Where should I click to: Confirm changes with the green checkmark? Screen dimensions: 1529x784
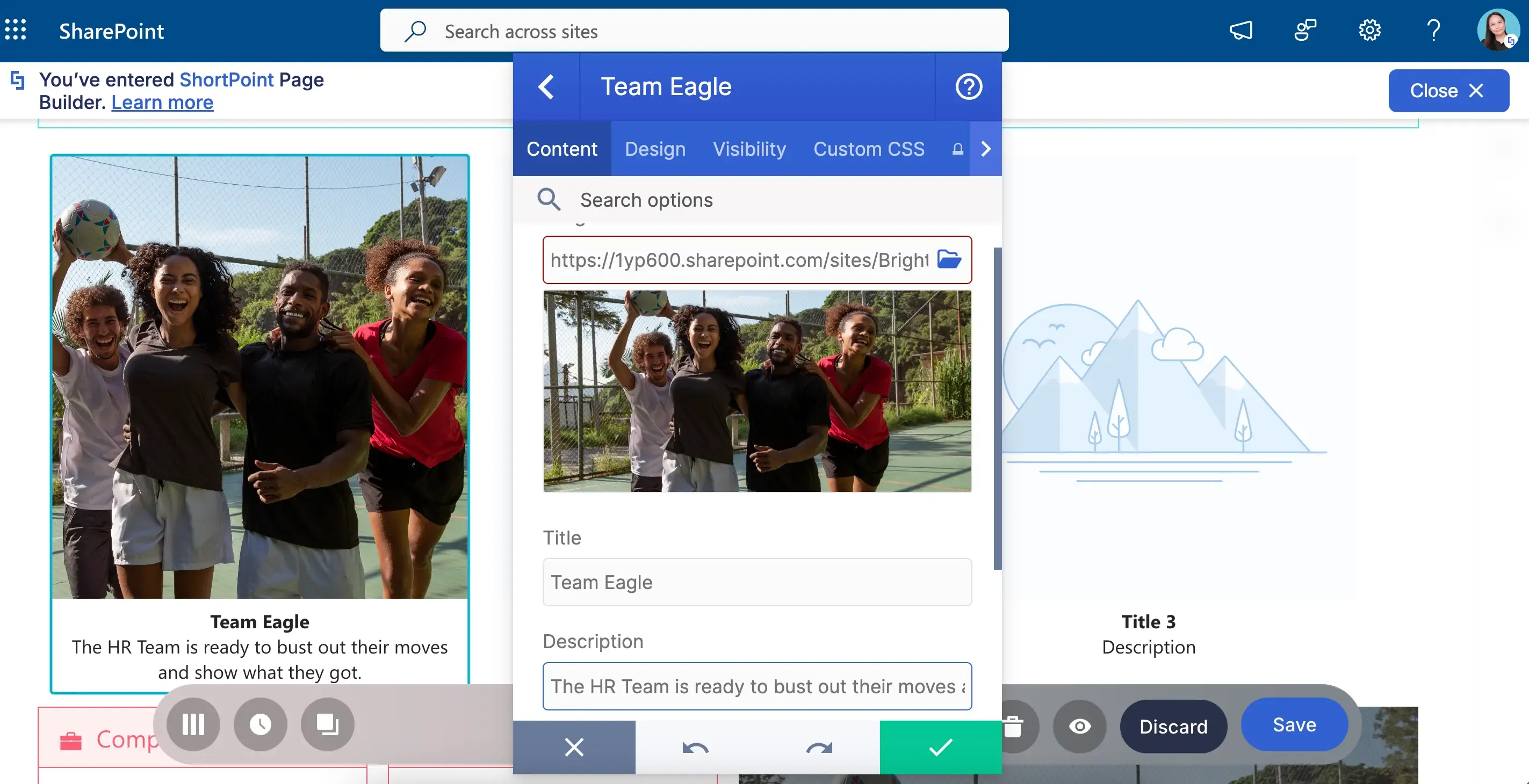[941, 747]
